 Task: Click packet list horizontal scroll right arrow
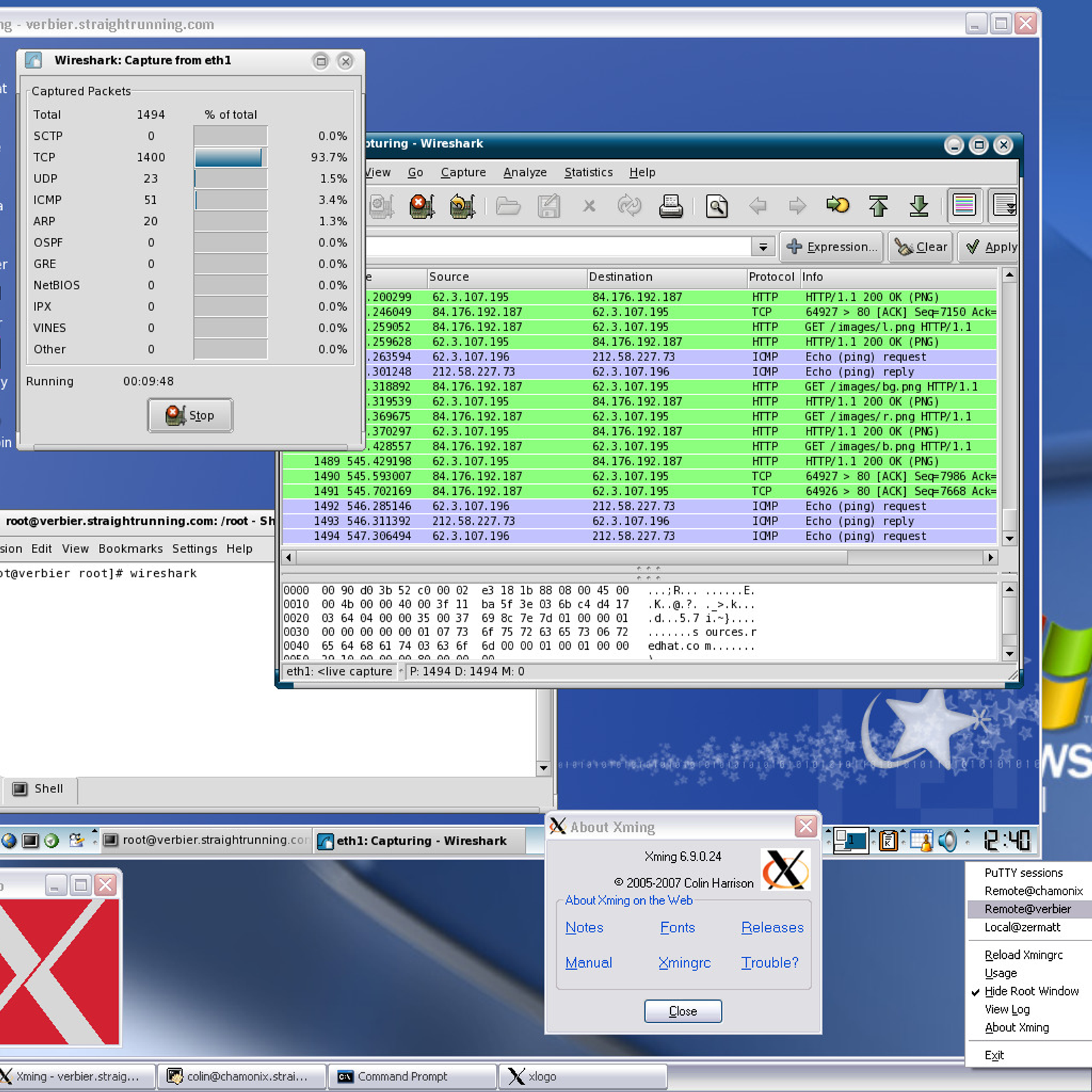pyautogui.click(x=990, y=558)
